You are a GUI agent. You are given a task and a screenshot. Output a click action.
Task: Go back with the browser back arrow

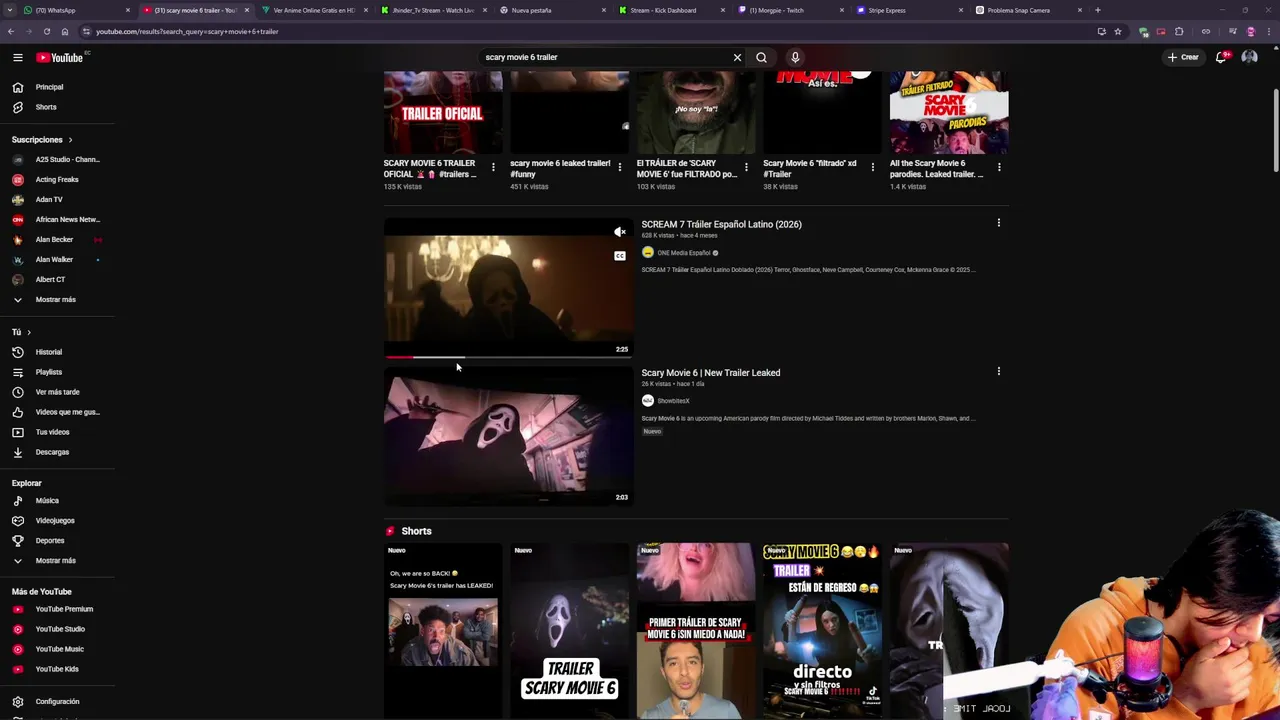point(10,31)
